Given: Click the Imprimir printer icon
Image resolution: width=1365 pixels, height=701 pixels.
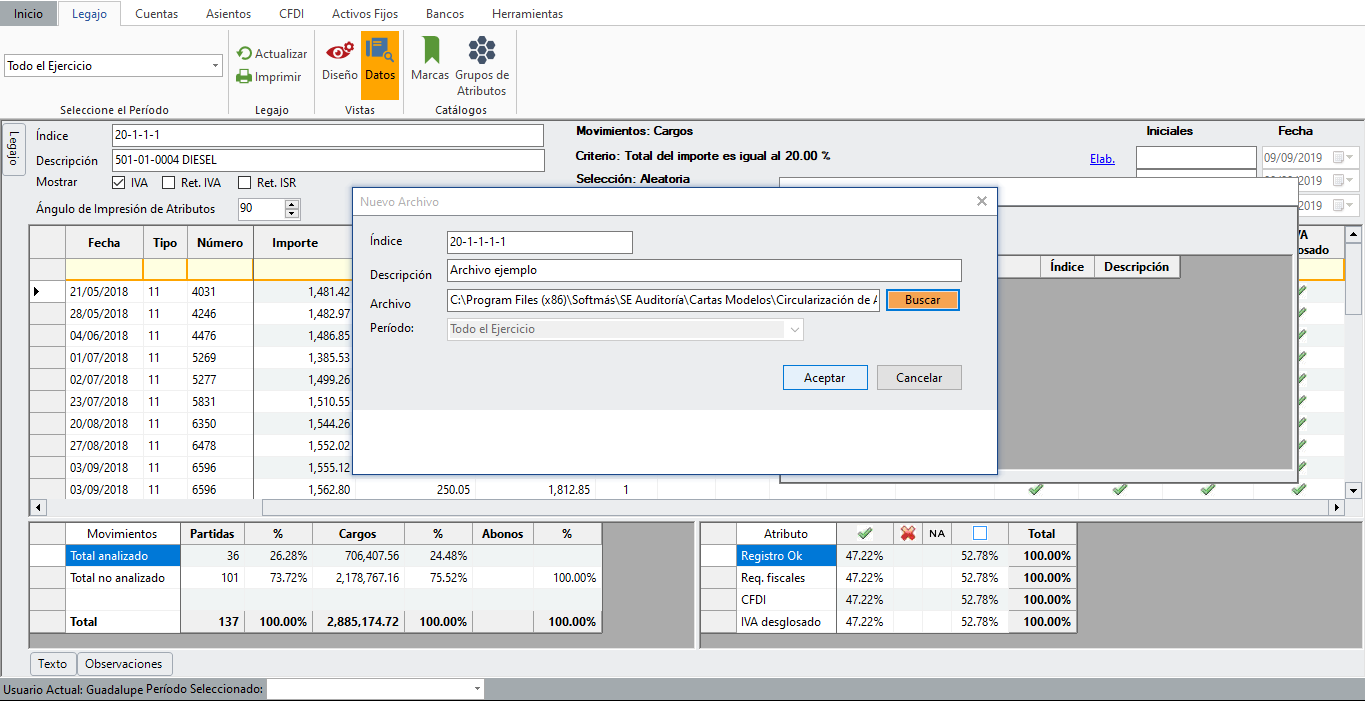Looking at the screenshot, I should [x=244, y=77].
